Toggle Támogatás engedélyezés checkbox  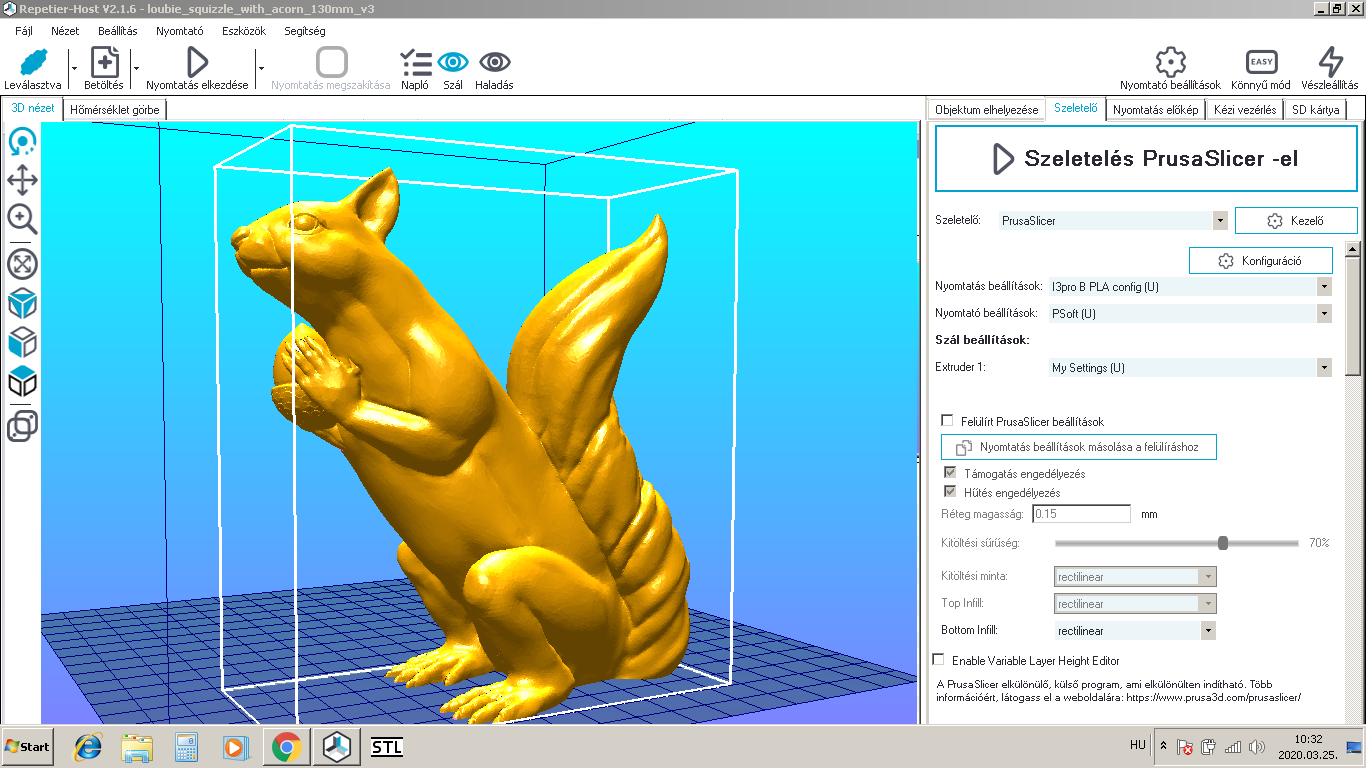click(950, 473)
